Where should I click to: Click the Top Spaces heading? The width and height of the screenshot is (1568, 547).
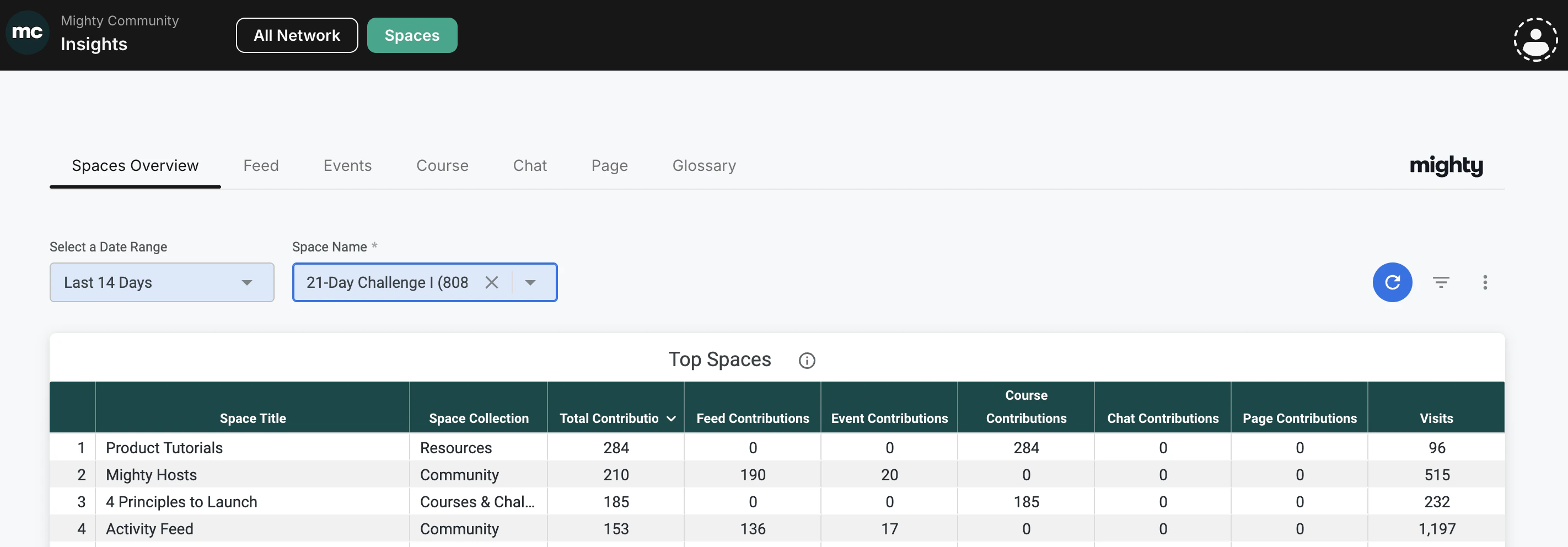[719, 360]
